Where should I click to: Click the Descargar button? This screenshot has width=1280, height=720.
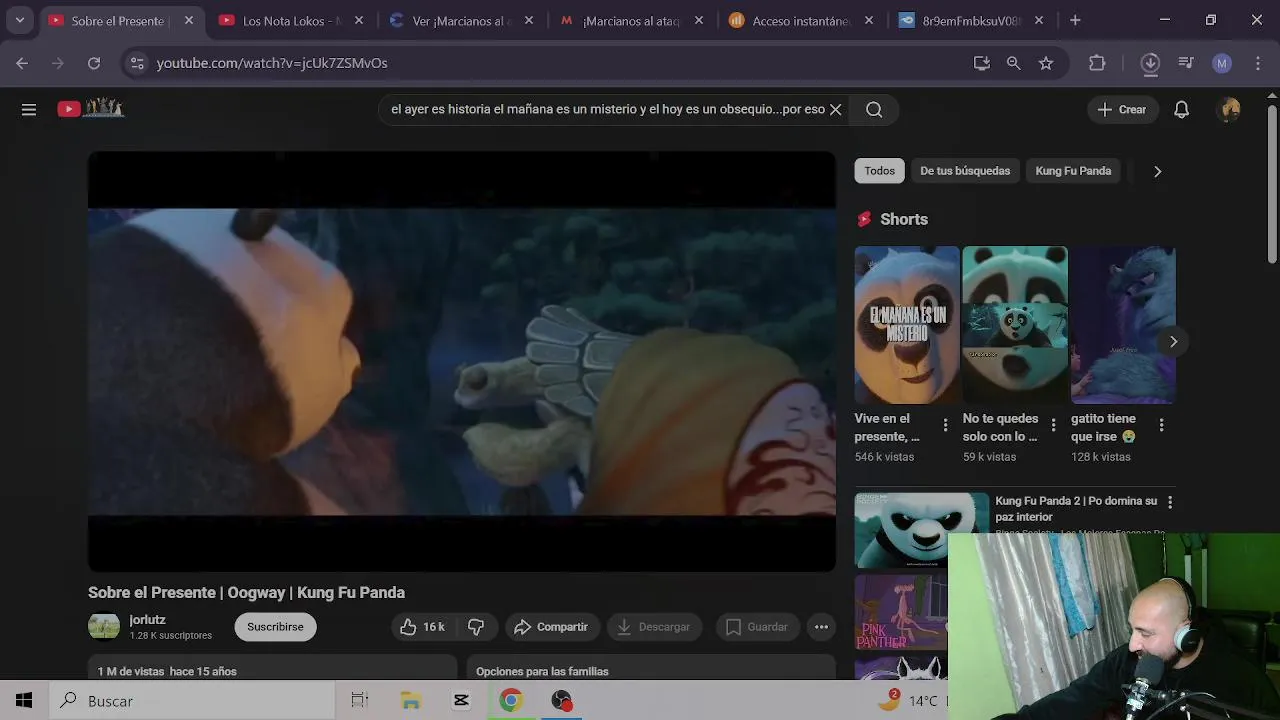point(654,627)
